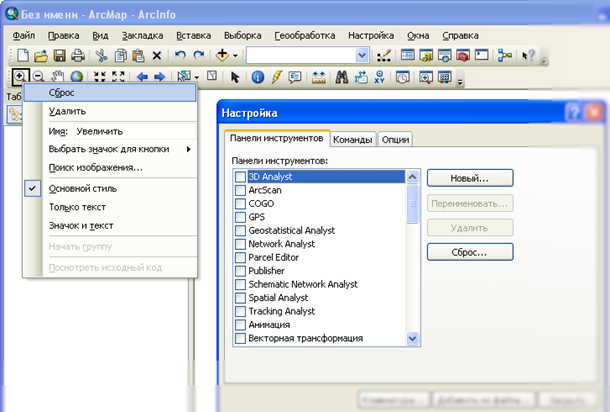Click the Сброс... button in dialog
This screenshot has width=610, height=412.
coord(469,251)
